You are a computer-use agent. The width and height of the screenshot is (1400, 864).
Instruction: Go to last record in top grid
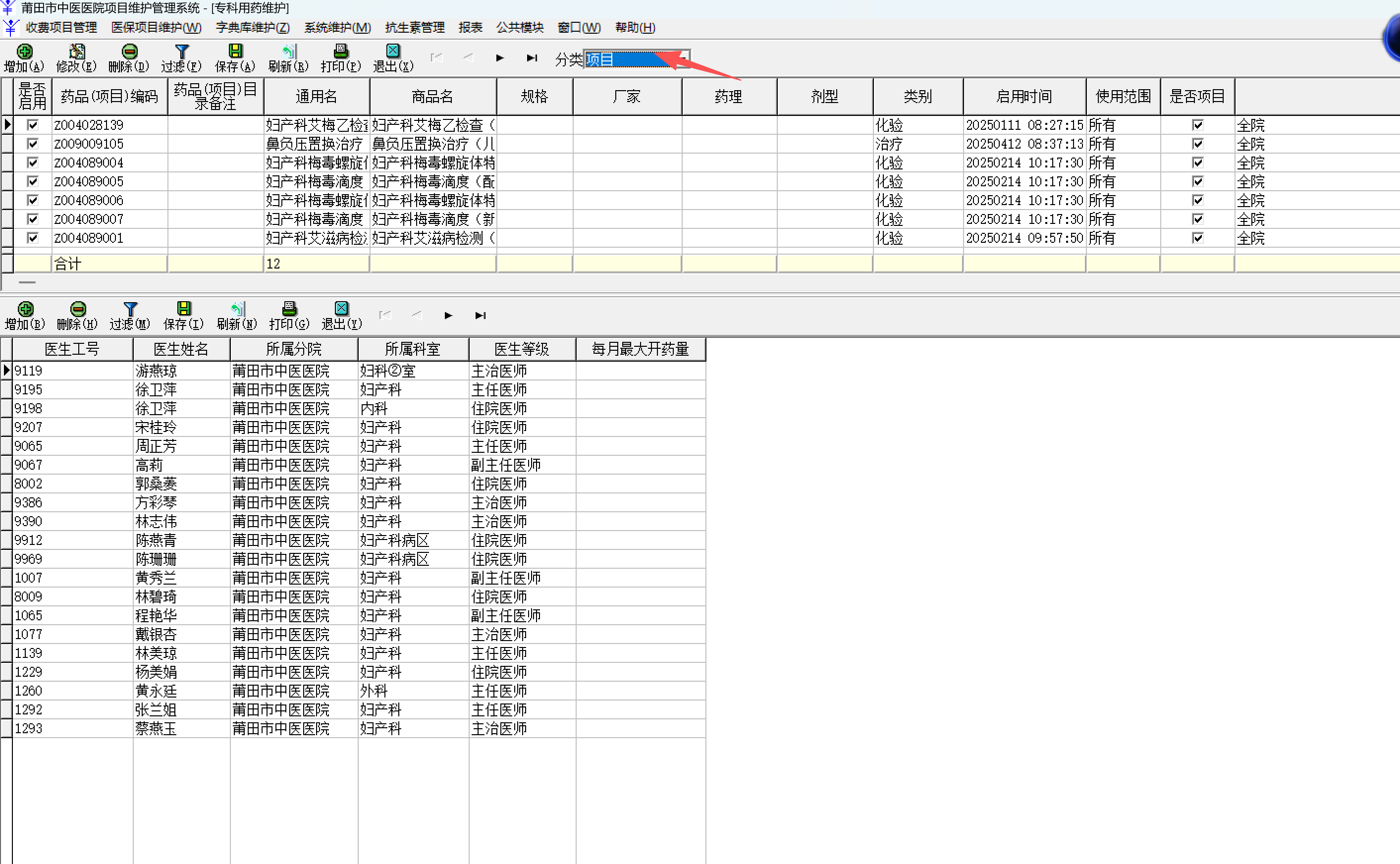coord(532,57)
